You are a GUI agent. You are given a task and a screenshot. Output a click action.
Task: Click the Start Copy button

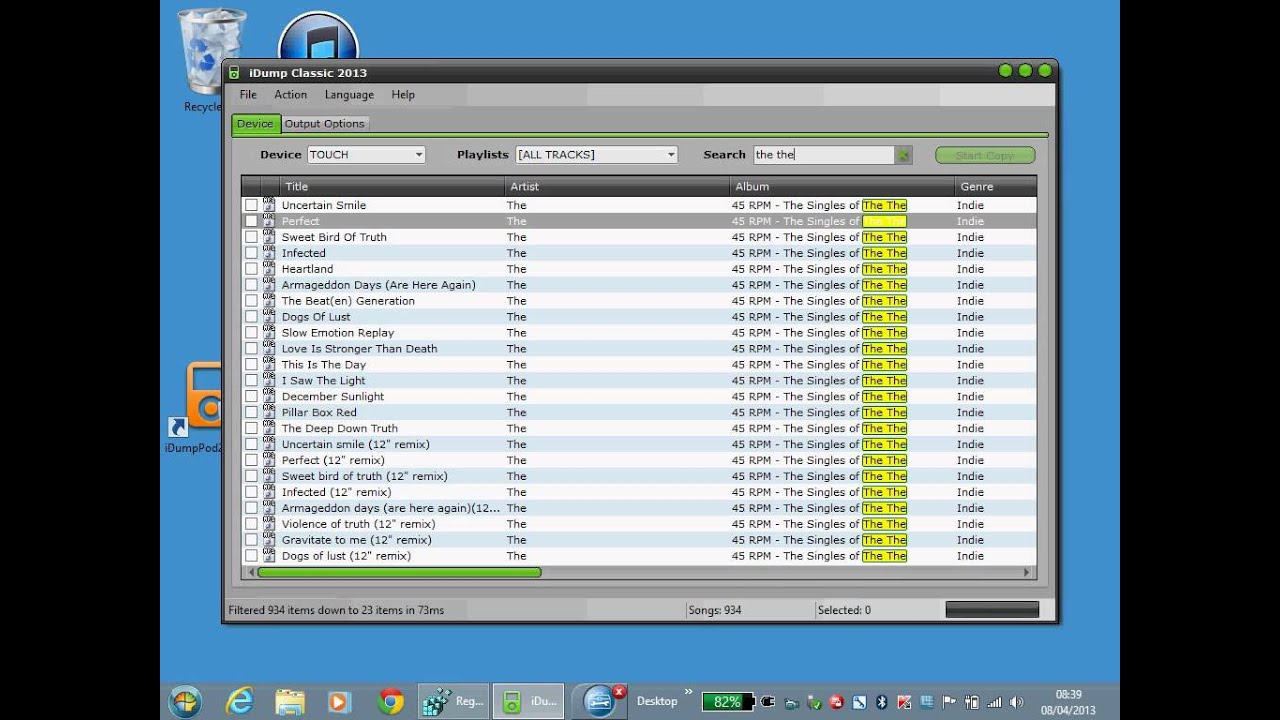pos(985,155)
